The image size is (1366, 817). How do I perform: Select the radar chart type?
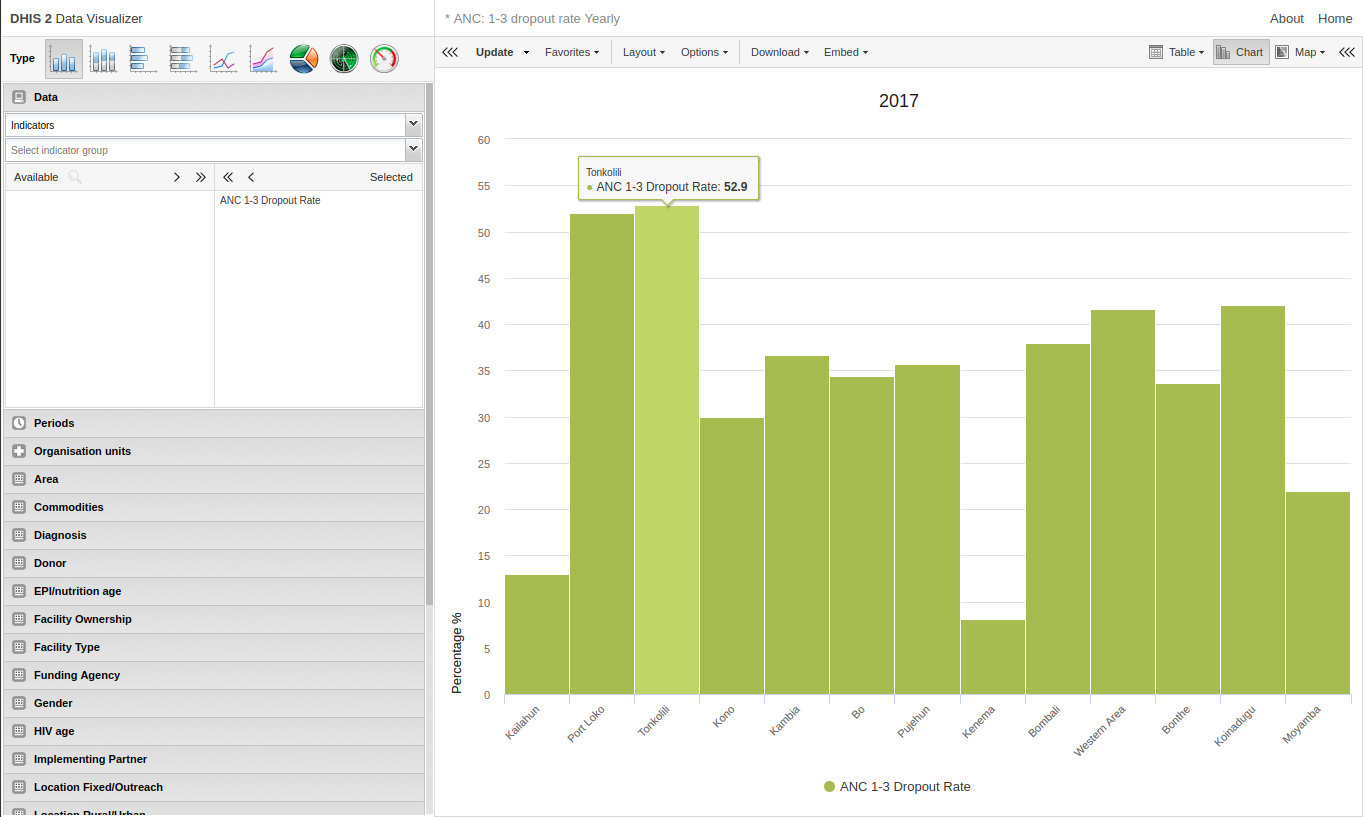click(x=343, y=58)
